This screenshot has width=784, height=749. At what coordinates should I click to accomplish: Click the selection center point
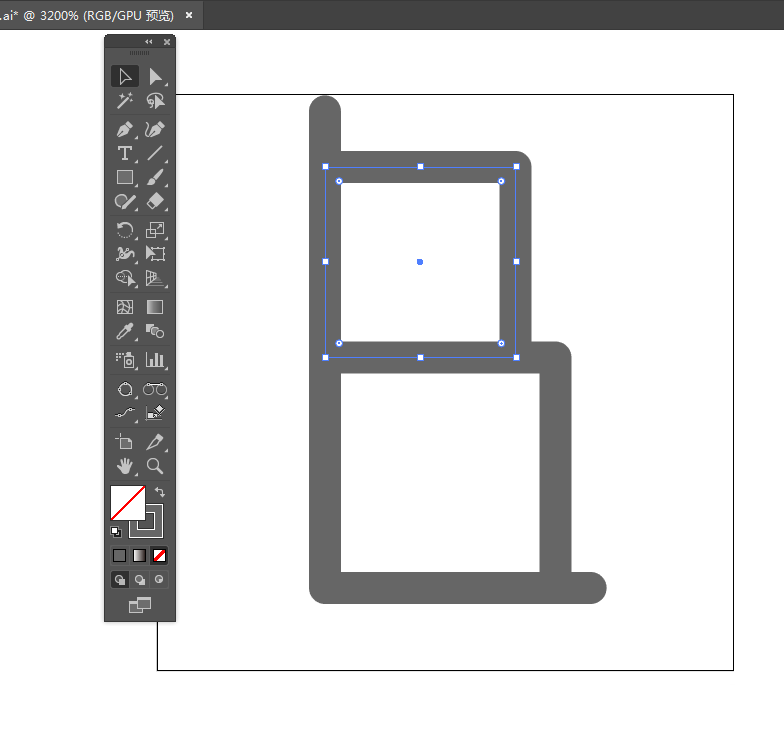click(x=420, y=262)
